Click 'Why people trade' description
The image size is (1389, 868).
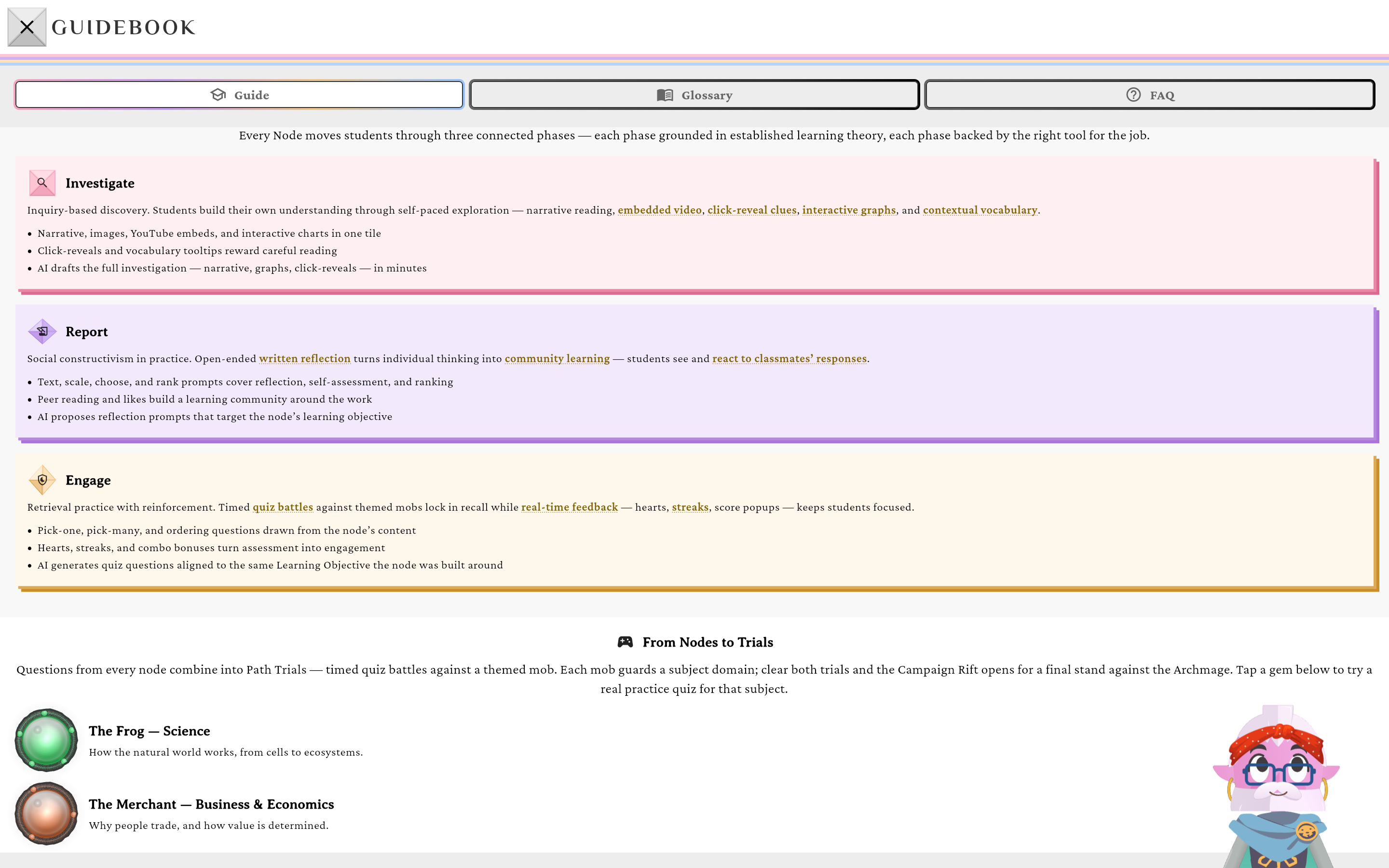[208, 826]
